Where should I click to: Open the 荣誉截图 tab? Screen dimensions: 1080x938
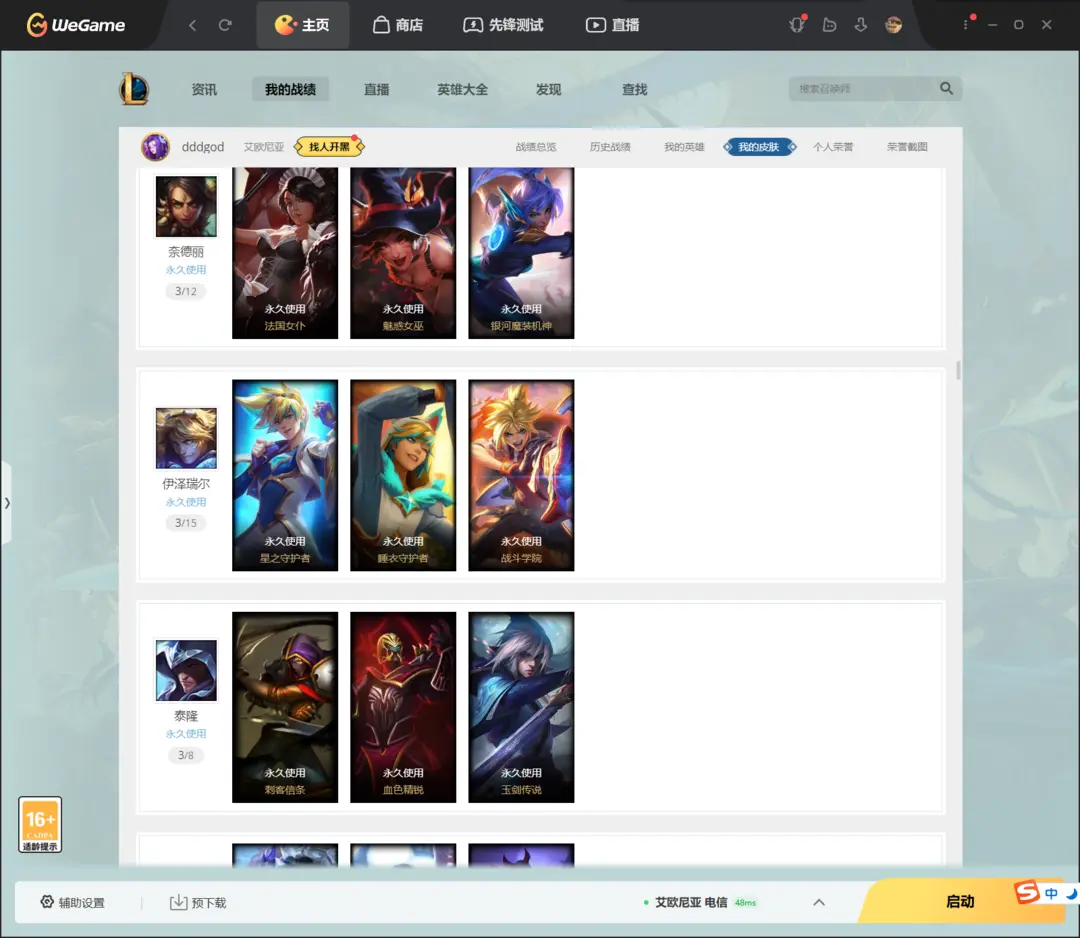[x=907, y=147]
